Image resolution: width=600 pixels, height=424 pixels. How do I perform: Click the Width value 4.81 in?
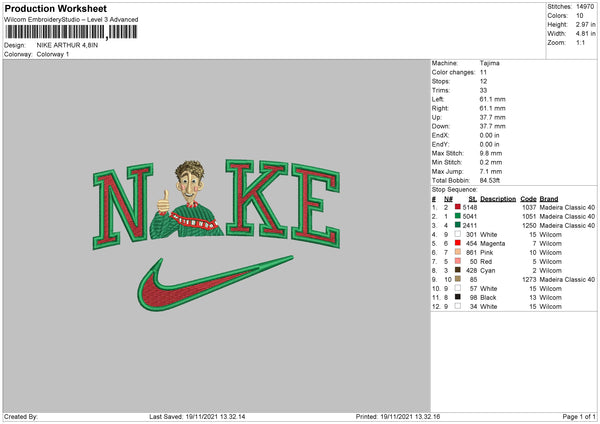point(586,34)
